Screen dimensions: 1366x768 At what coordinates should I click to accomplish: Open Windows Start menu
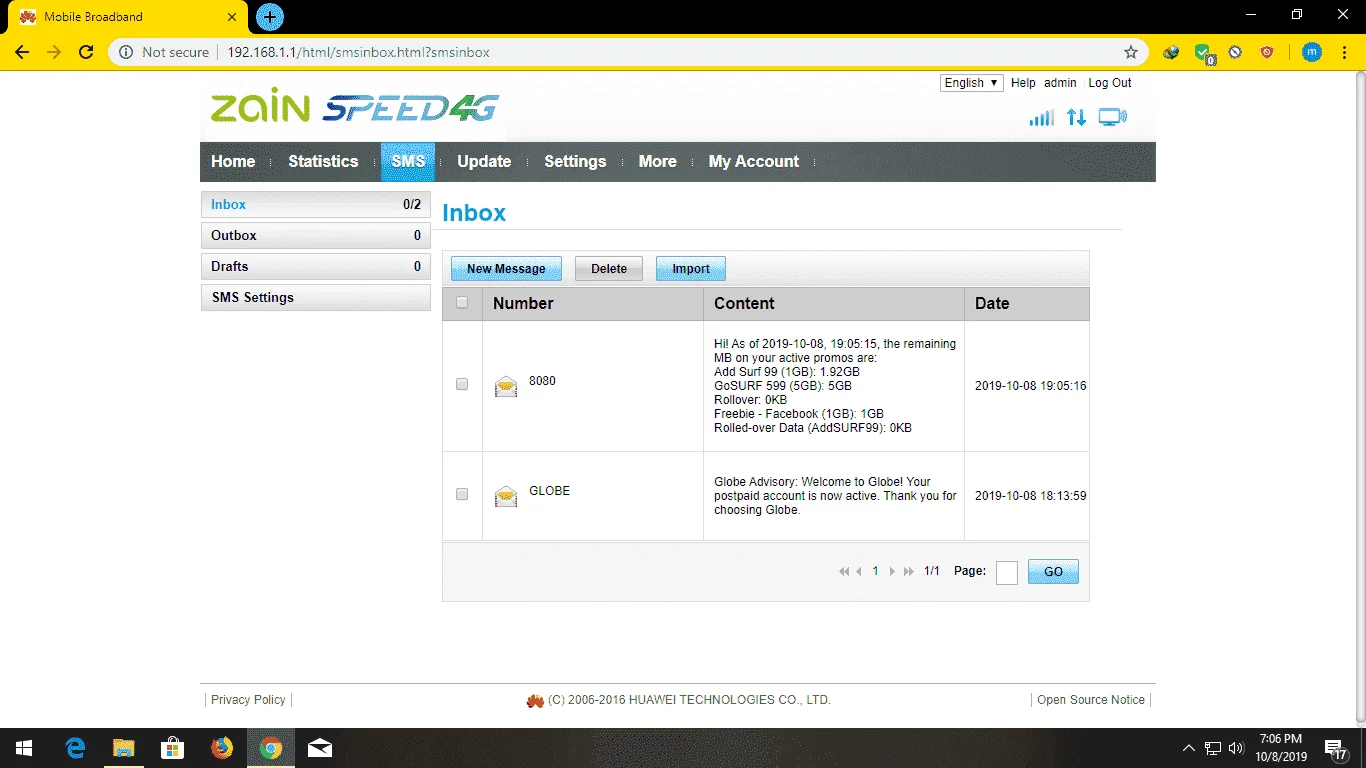[23, 748]
